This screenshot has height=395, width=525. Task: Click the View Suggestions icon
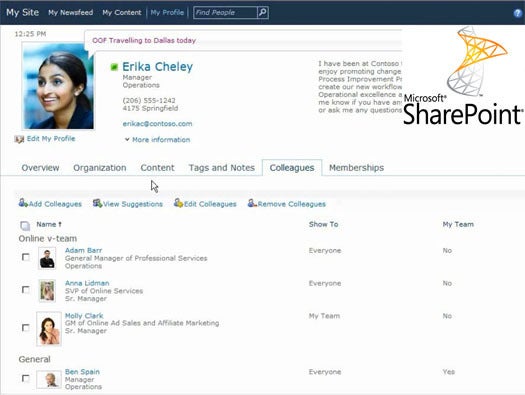tap(97, 203)
